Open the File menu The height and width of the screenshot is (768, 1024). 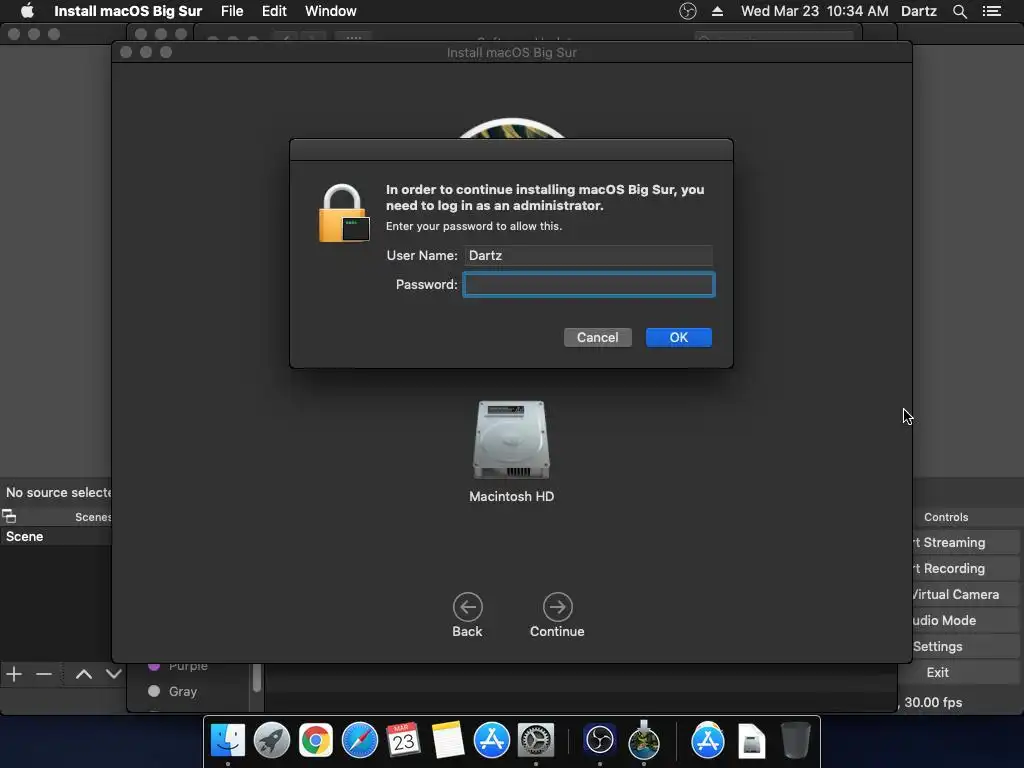pos(232,11)
